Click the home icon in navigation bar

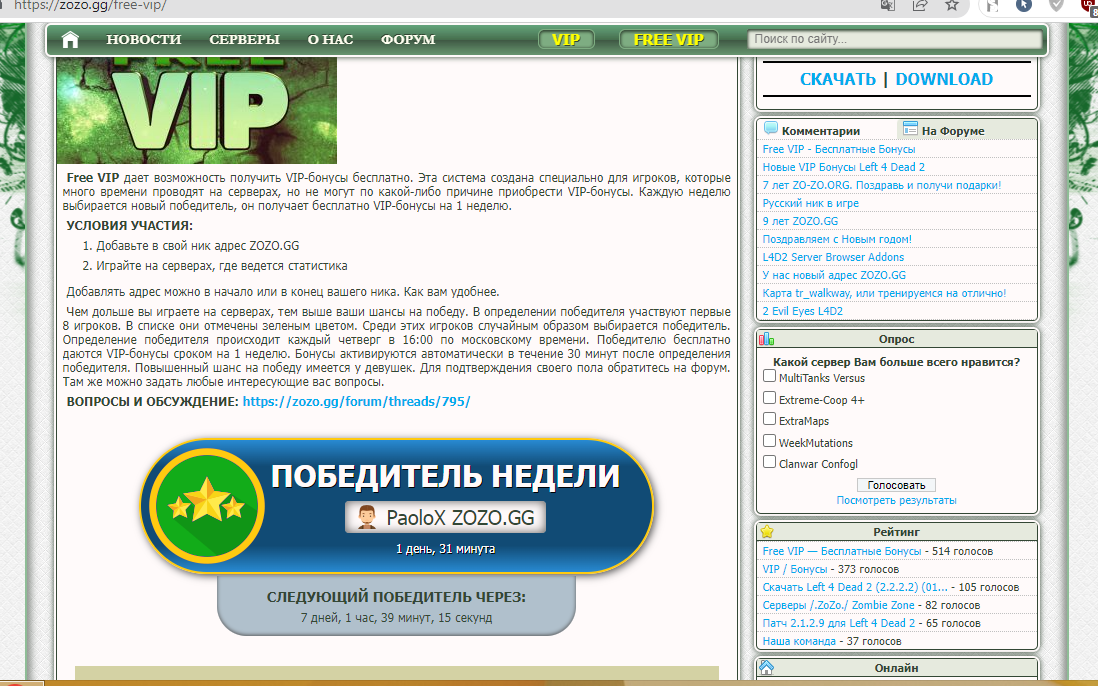click(70, 40)
